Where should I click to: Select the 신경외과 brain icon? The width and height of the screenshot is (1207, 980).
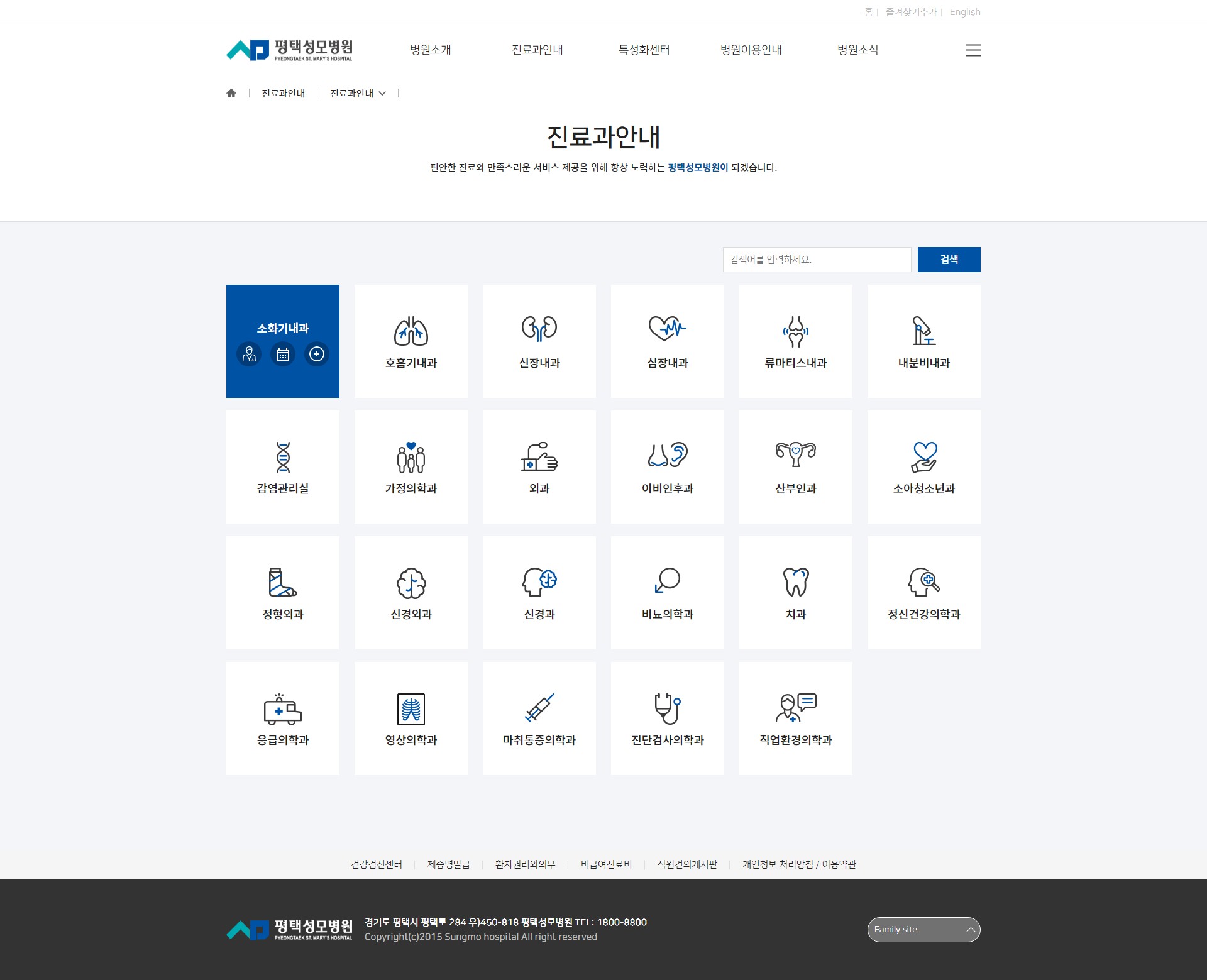411,583
